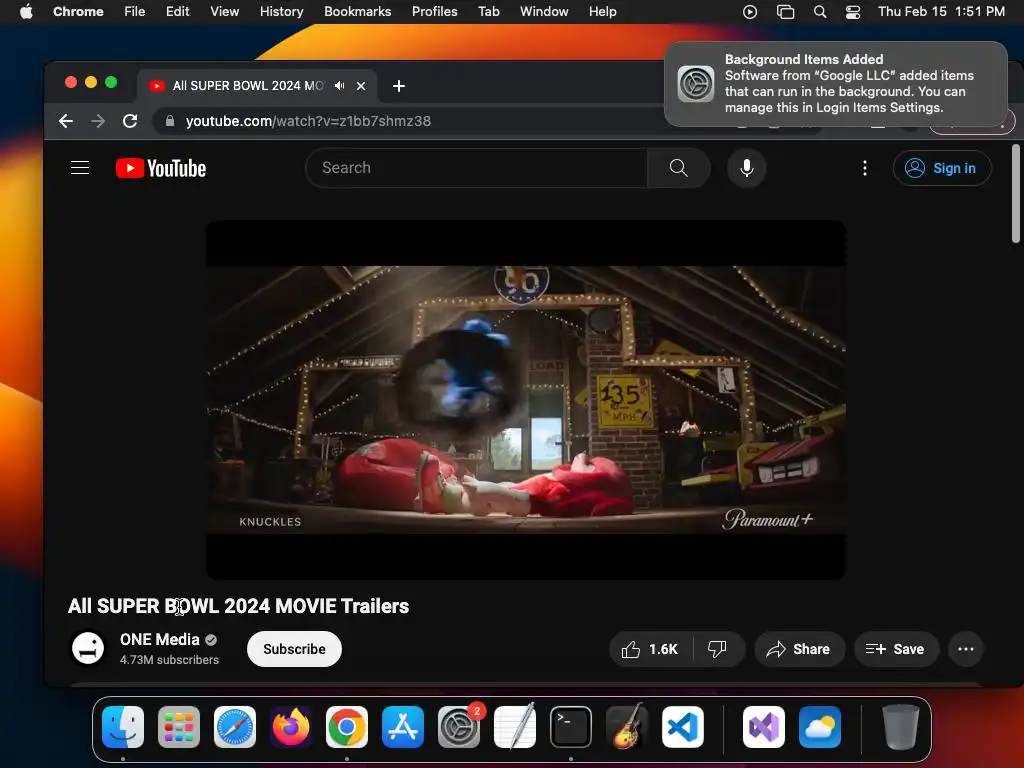
Task: Open the YouTube hamburger guide menu
Action: 80,168
